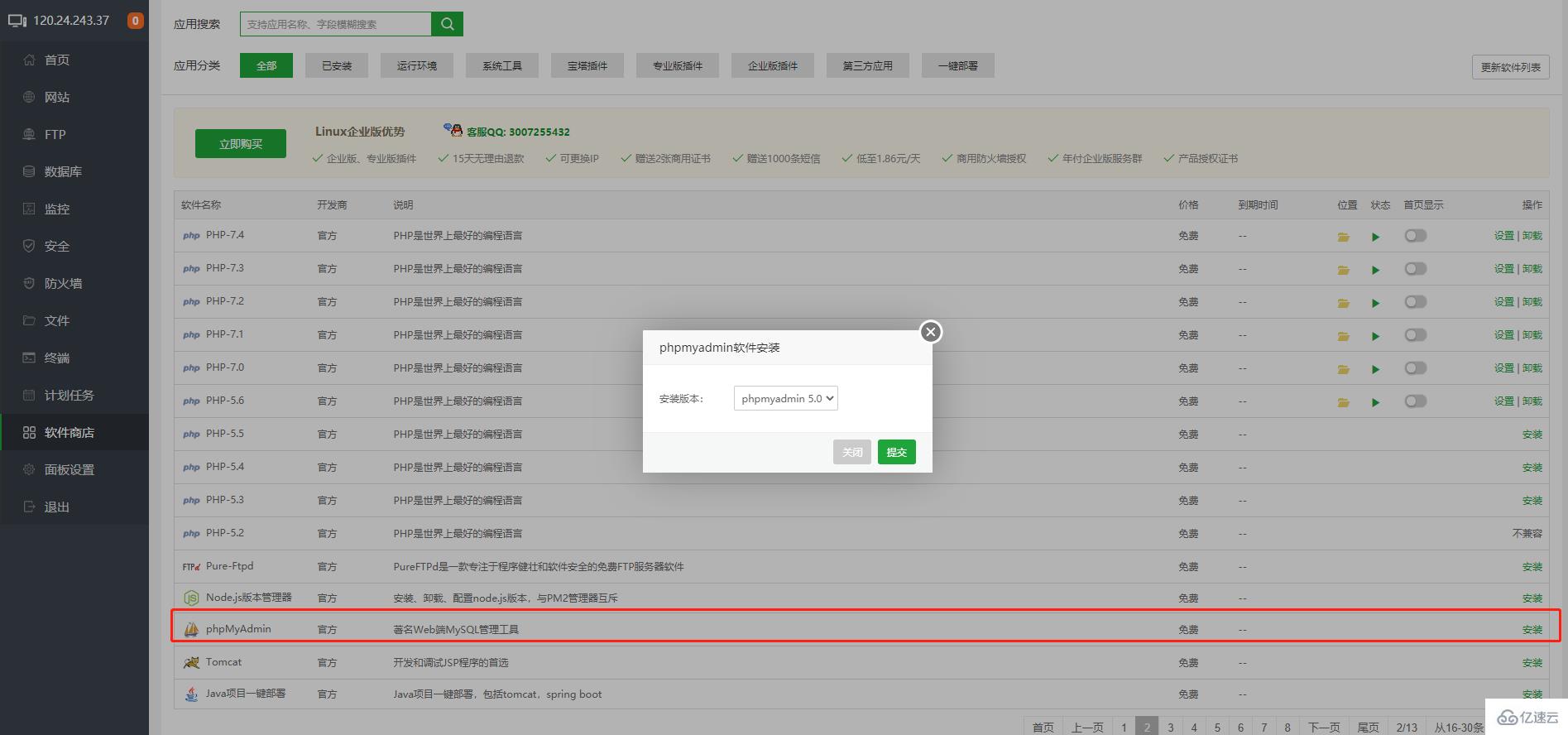Open the PHP-7.4 folder location icon
The width and height of the screenshot is (1568, 735).
[x=1343, y=237]
